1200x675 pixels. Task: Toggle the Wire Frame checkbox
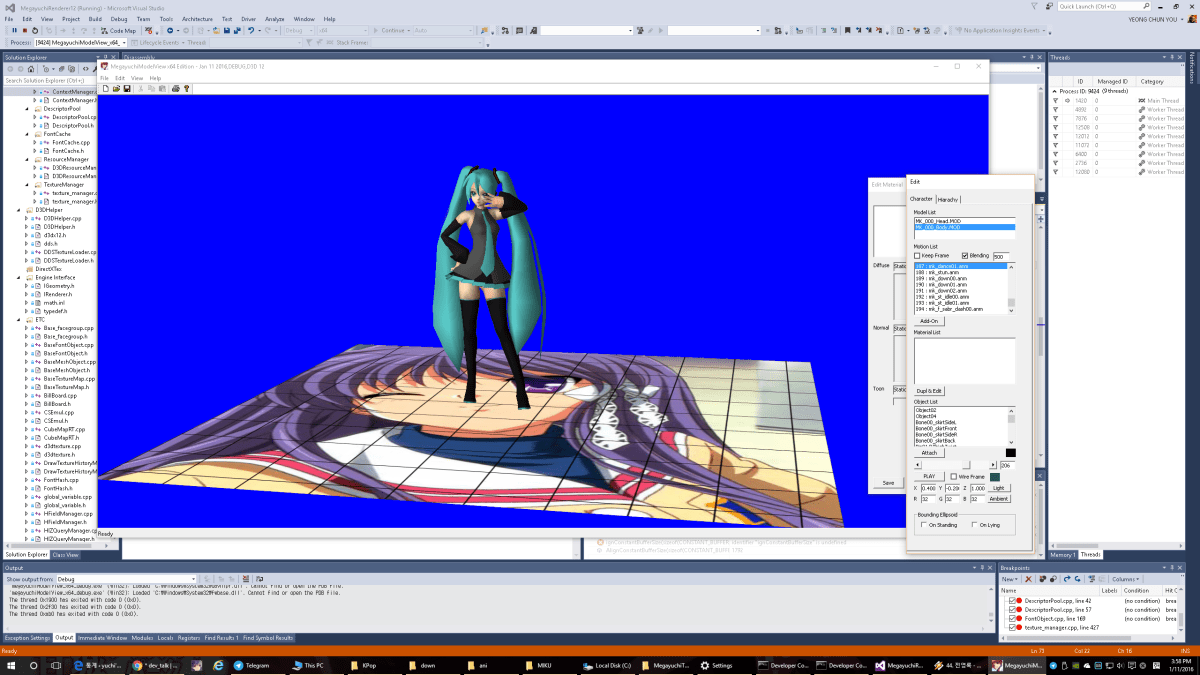click(x=952, y=476)
